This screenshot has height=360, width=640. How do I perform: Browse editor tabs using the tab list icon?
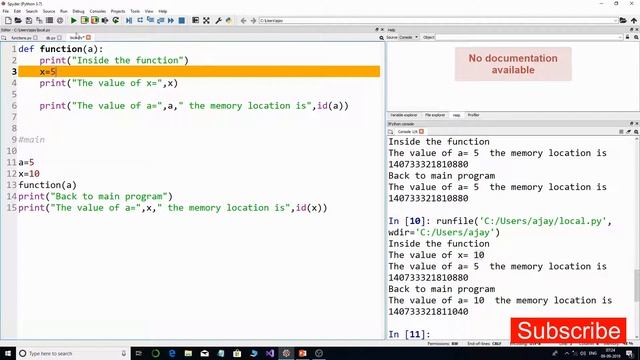tap(4, 38)
